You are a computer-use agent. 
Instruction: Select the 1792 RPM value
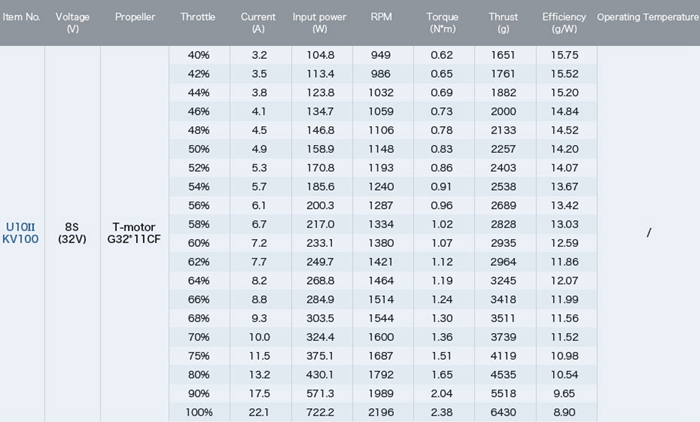pyautogui.click(x=381, y=375)
